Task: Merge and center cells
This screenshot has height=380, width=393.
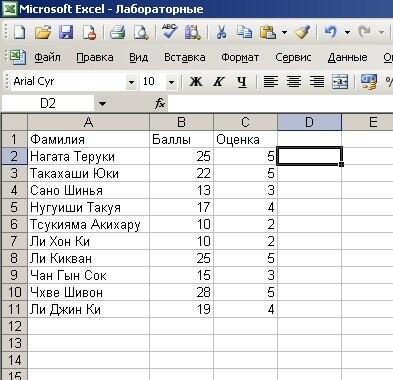Action: [x=340, y=81]
